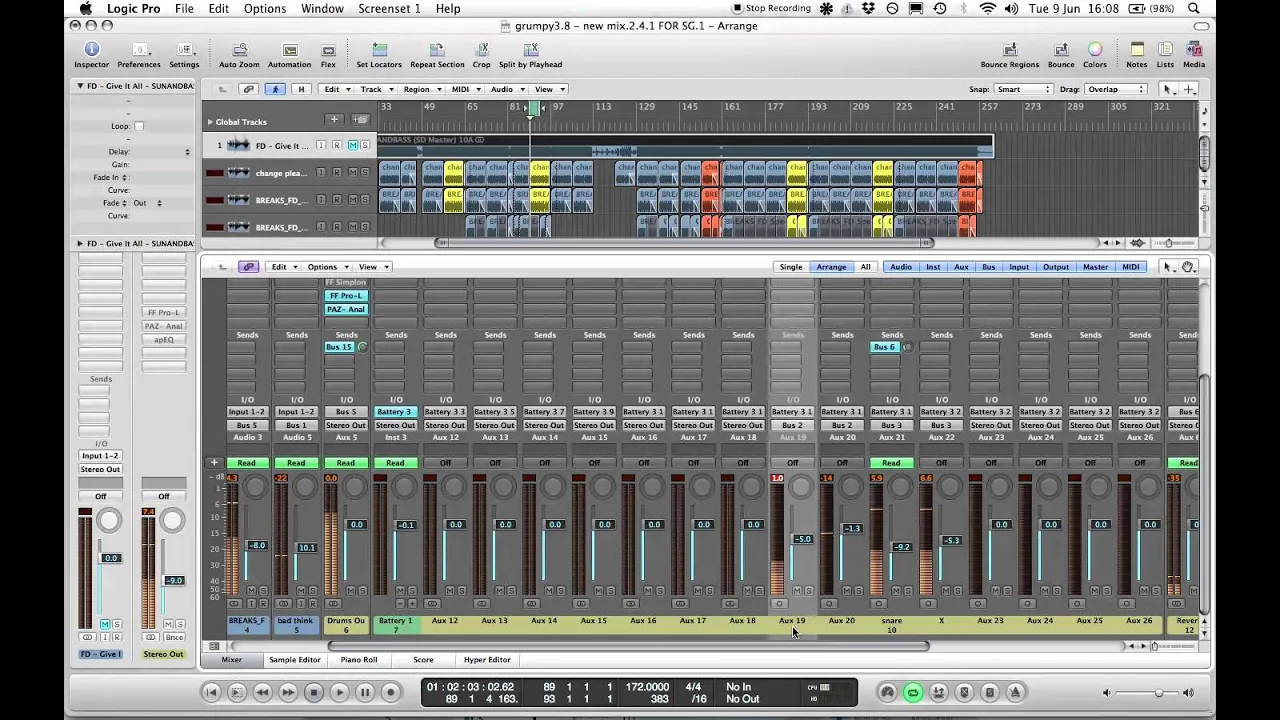Toggle the Aux channel filter in mixer
1280x720 pixels.
click(x=961, y=267)
